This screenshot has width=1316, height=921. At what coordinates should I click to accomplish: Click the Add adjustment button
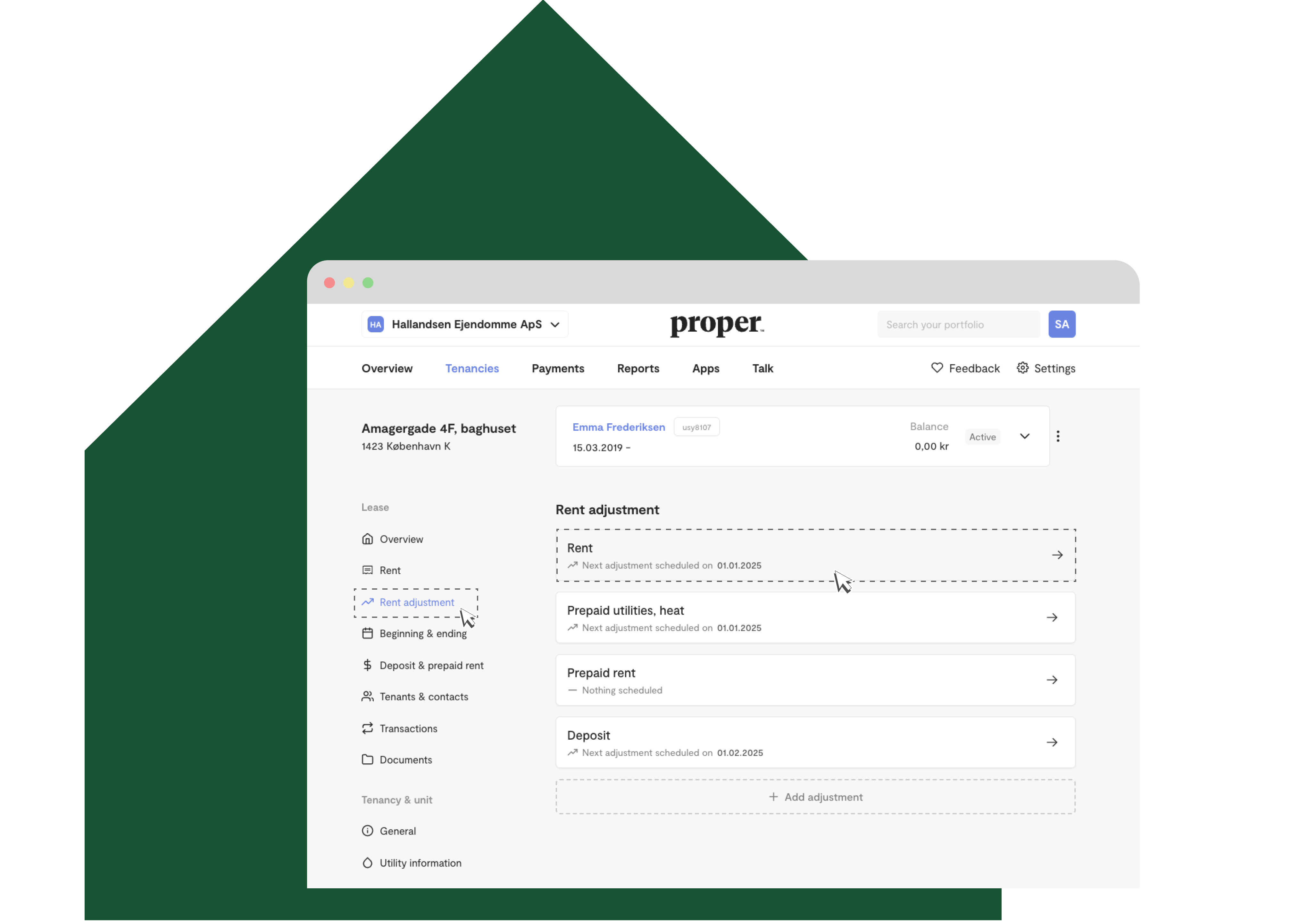pos(816,797)
